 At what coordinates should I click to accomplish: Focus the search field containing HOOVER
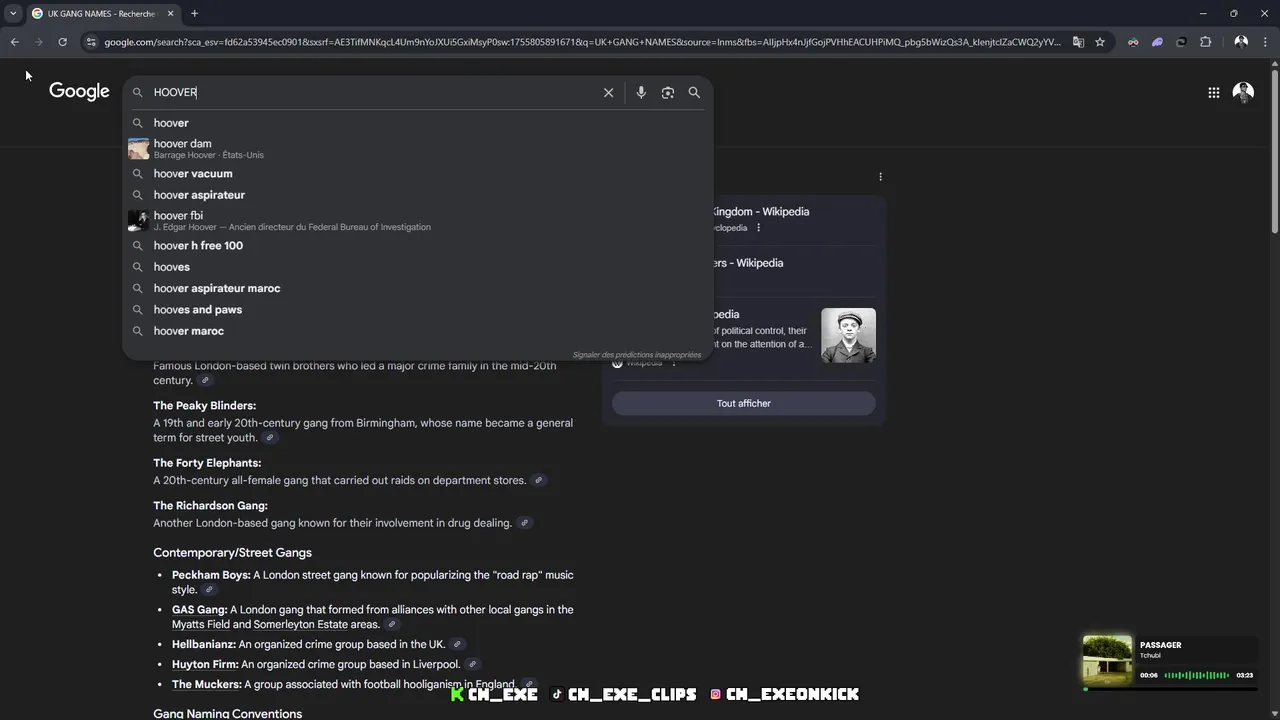(x=373, y=92)
